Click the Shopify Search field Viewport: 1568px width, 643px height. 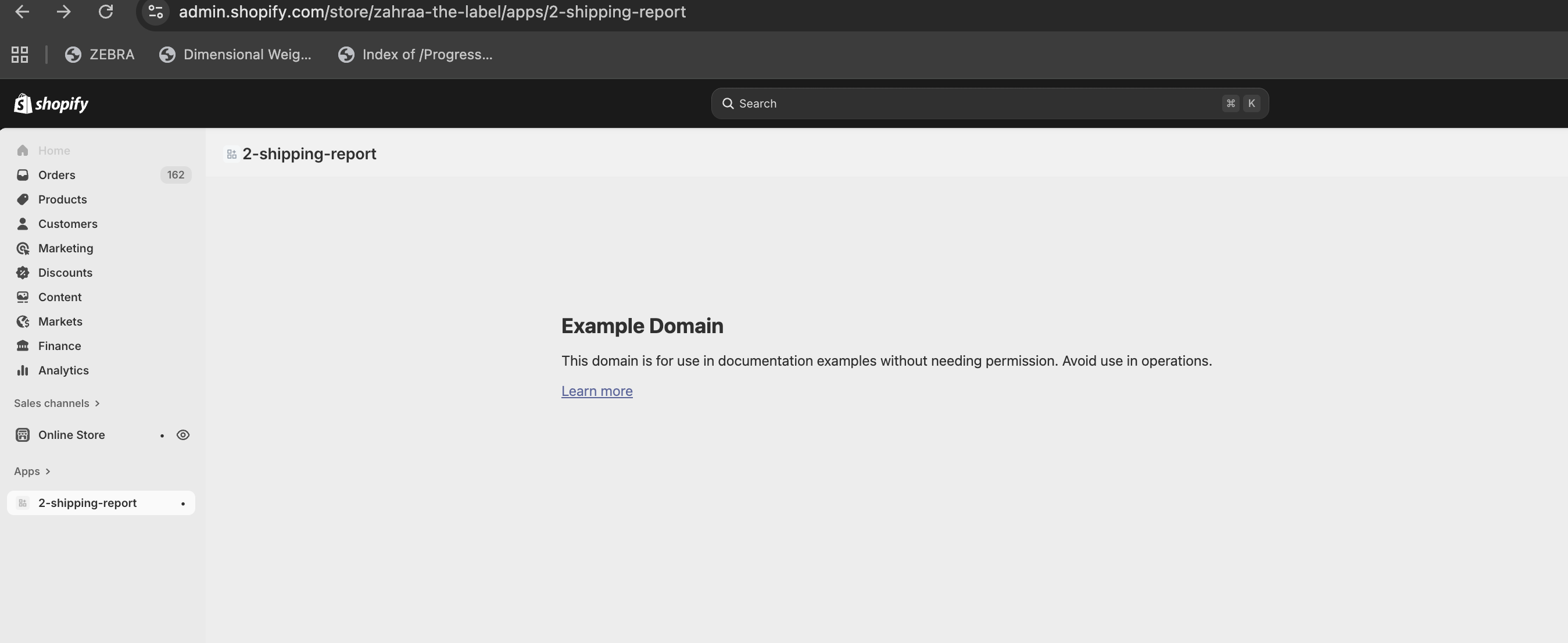[x=974, y=103]
